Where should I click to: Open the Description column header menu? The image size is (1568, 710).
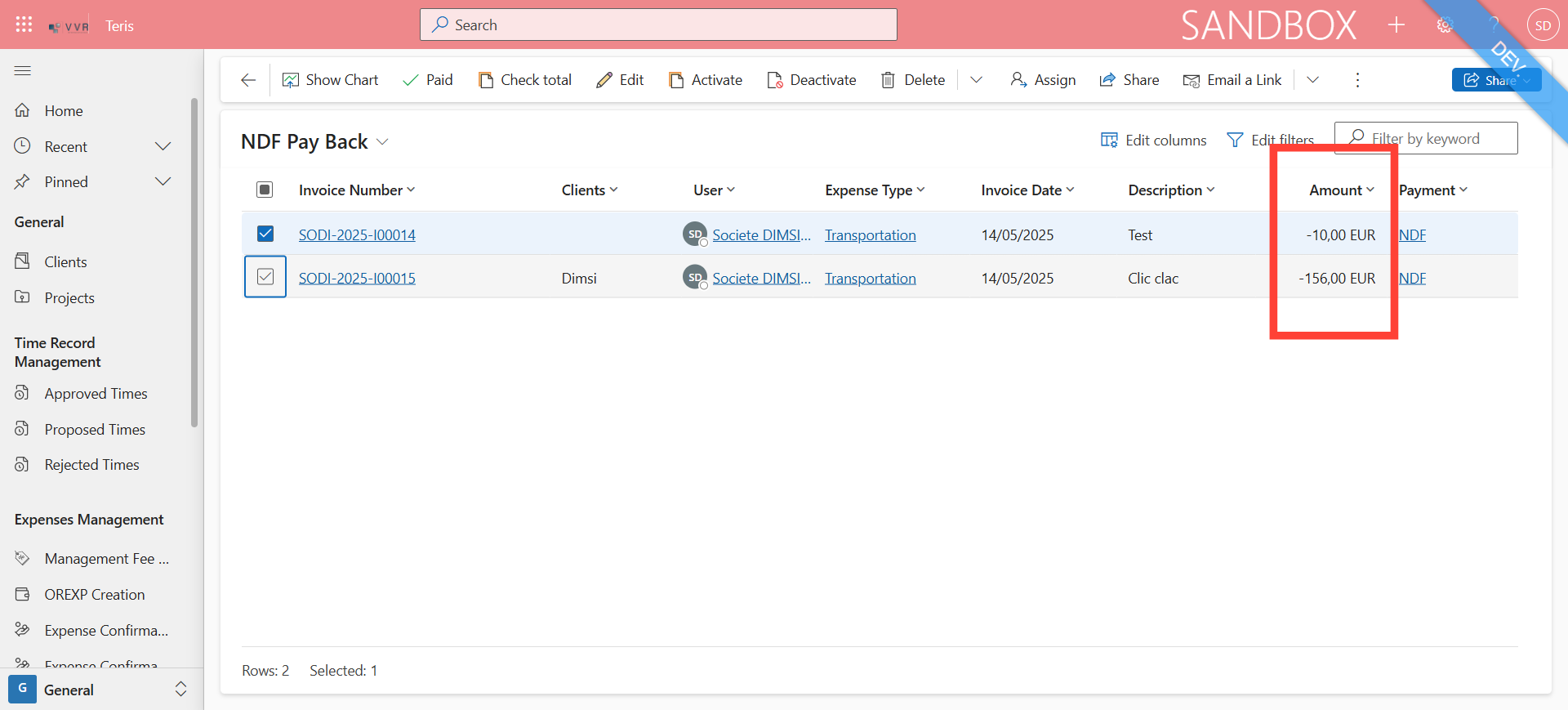(1171, 190)
